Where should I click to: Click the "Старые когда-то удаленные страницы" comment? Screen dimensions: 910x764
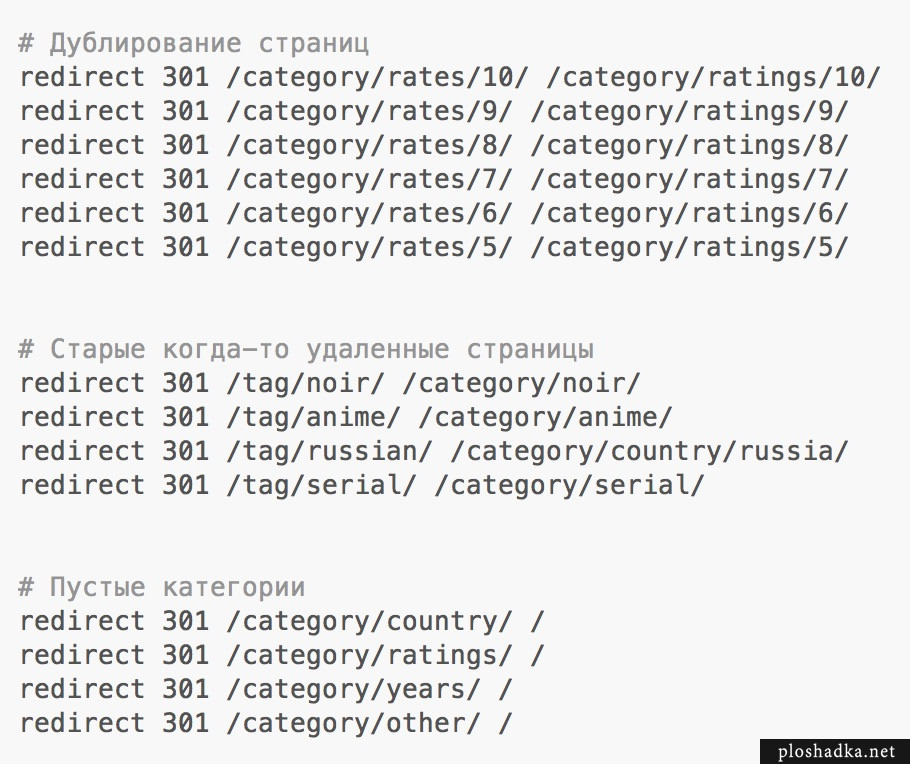tap(307, 350)
